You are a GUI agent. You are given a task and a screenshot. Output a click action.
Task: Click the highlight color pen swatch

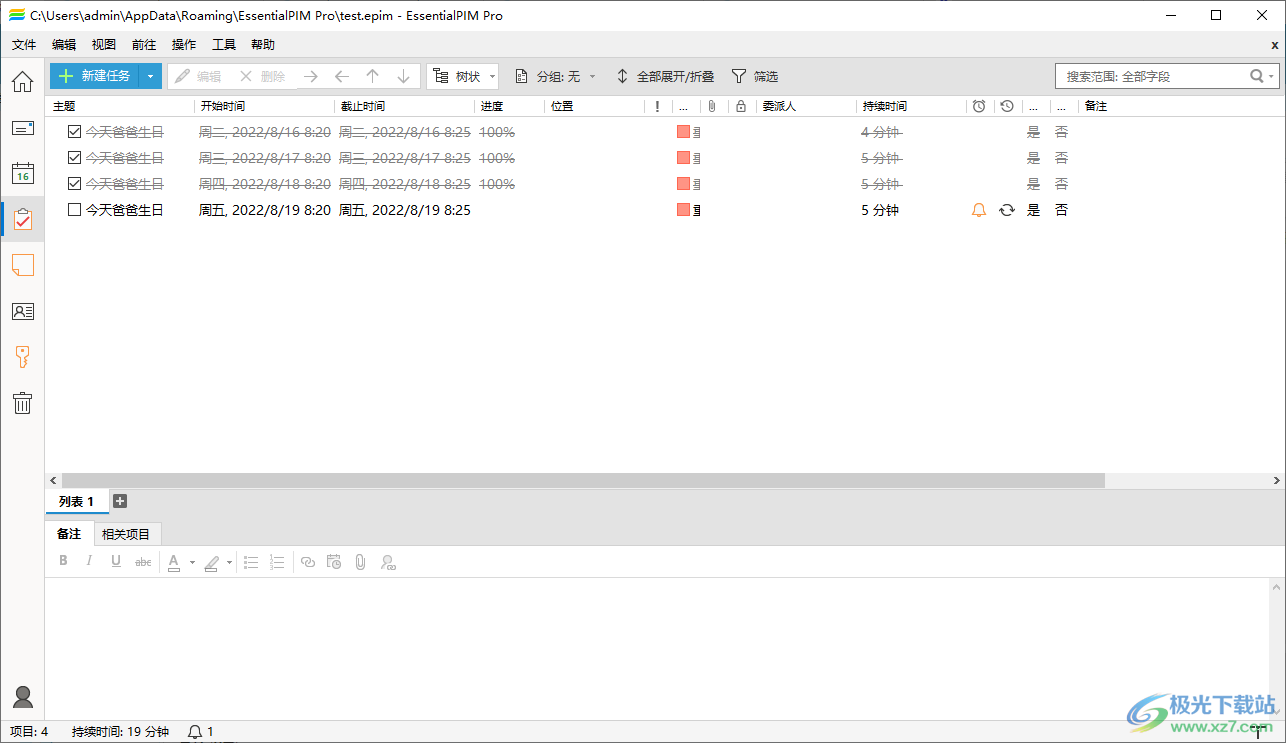(211, 563)
